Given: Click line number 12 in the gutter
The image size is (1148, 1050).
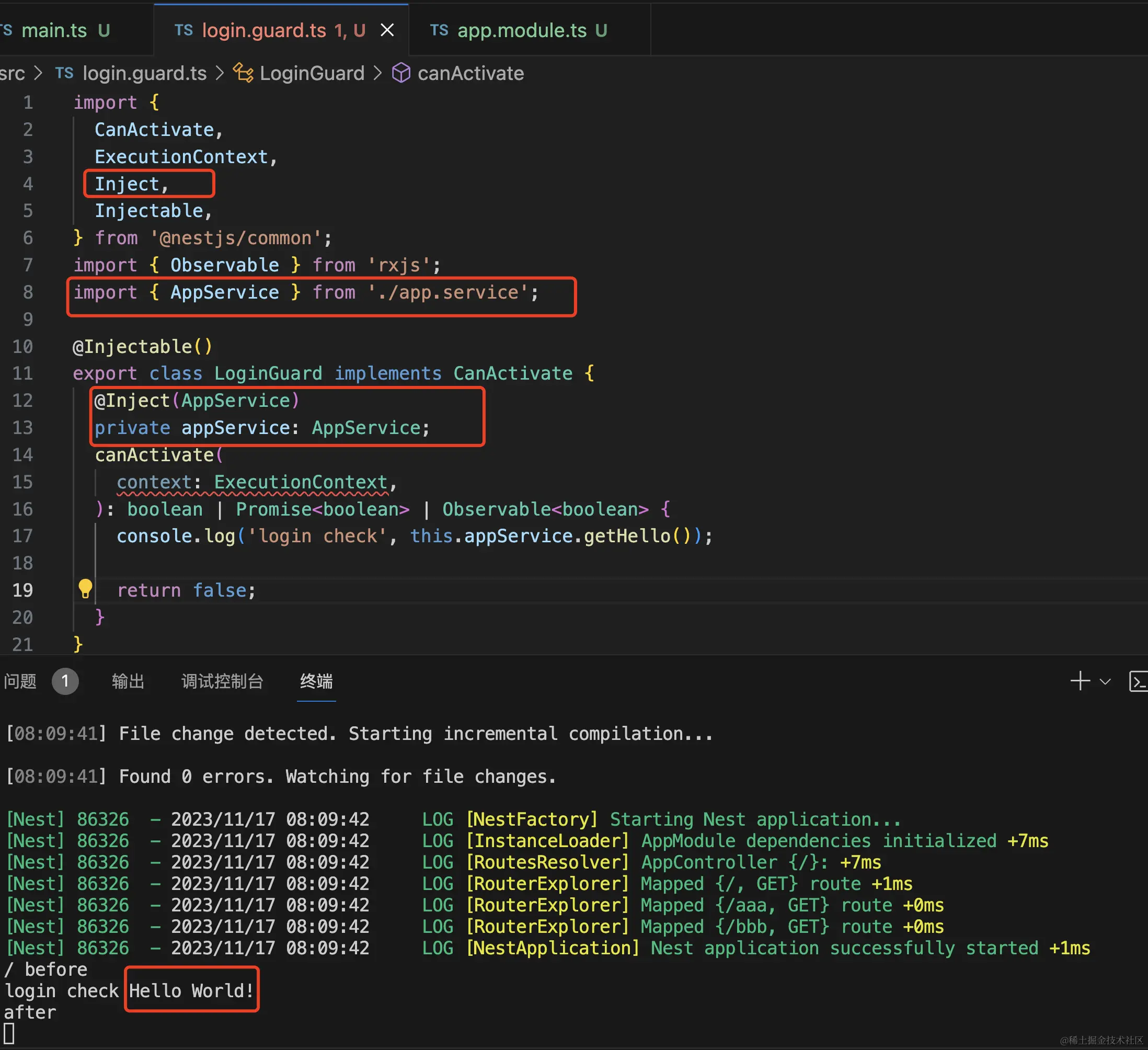Looking at the screenshot, I should point(23,401).
